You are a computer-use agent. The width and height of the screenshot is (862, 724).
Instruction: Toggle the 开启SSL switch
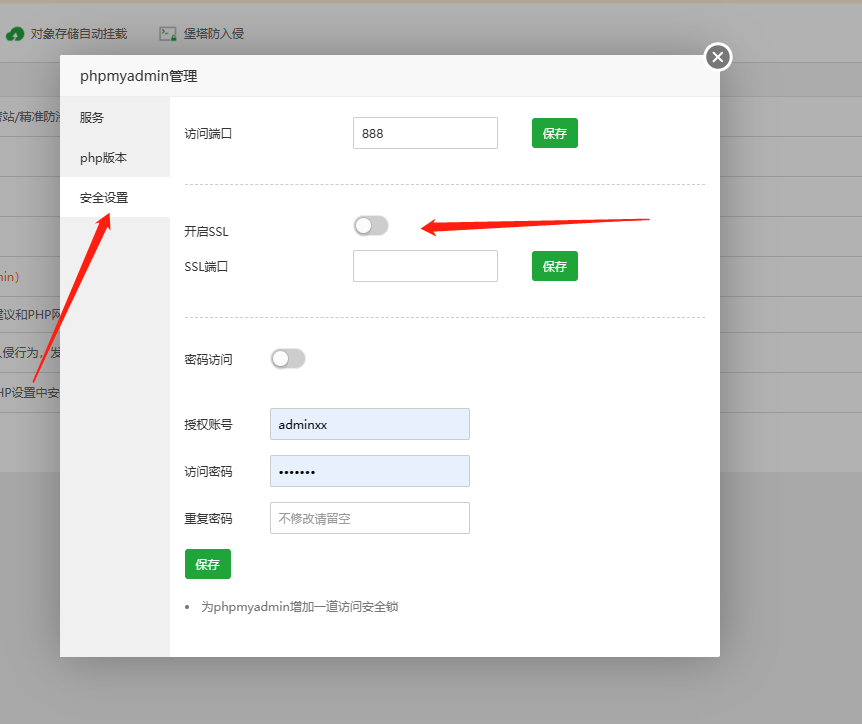pyautogui.click(x=371, y=225)
